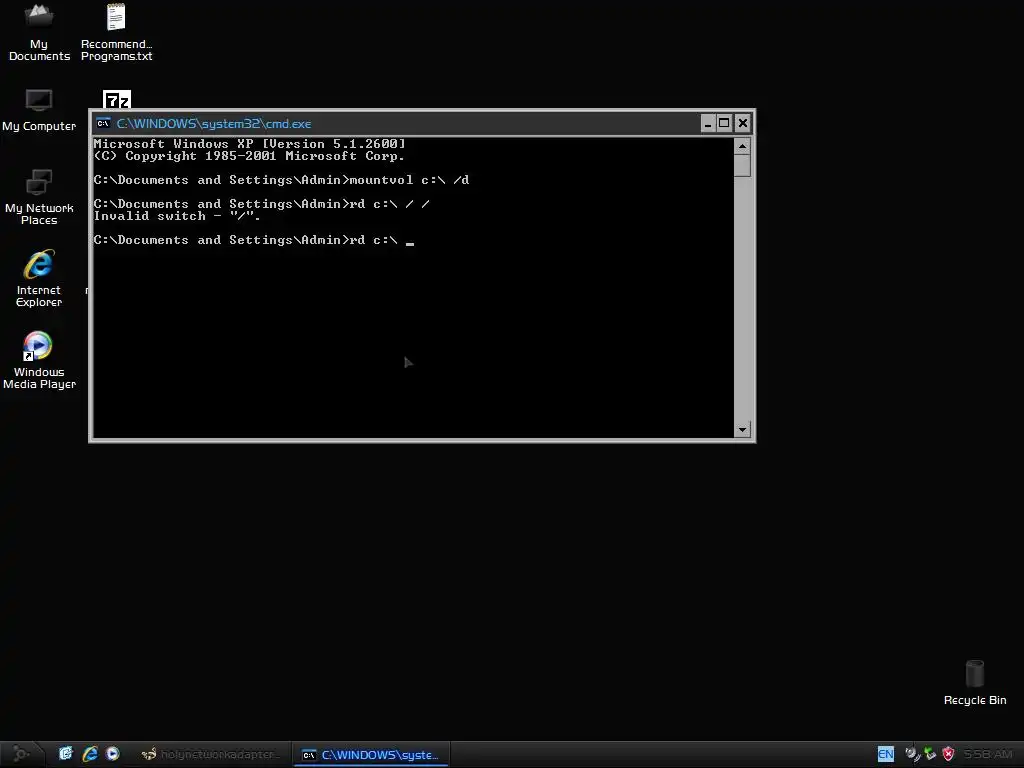Screen dimensions: 1024x768
Task: Click the 'mountvol c:\ /d' command line
Action: pyautogui.click(x=281, y=180)
